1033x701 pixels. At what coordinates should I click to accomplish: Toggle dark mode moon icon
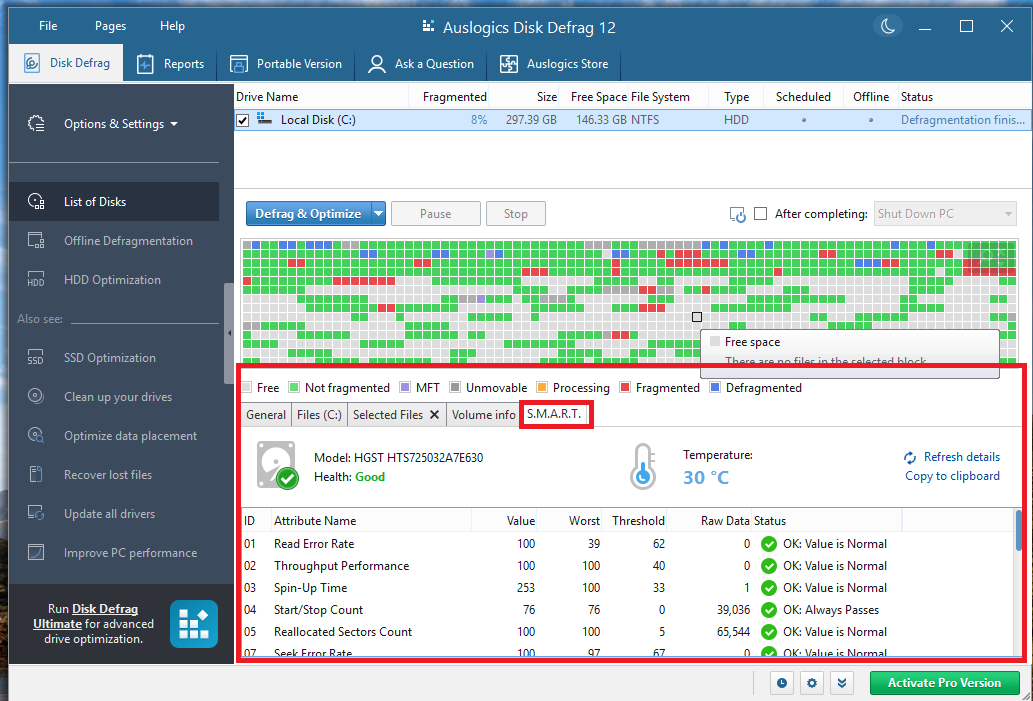886,26
